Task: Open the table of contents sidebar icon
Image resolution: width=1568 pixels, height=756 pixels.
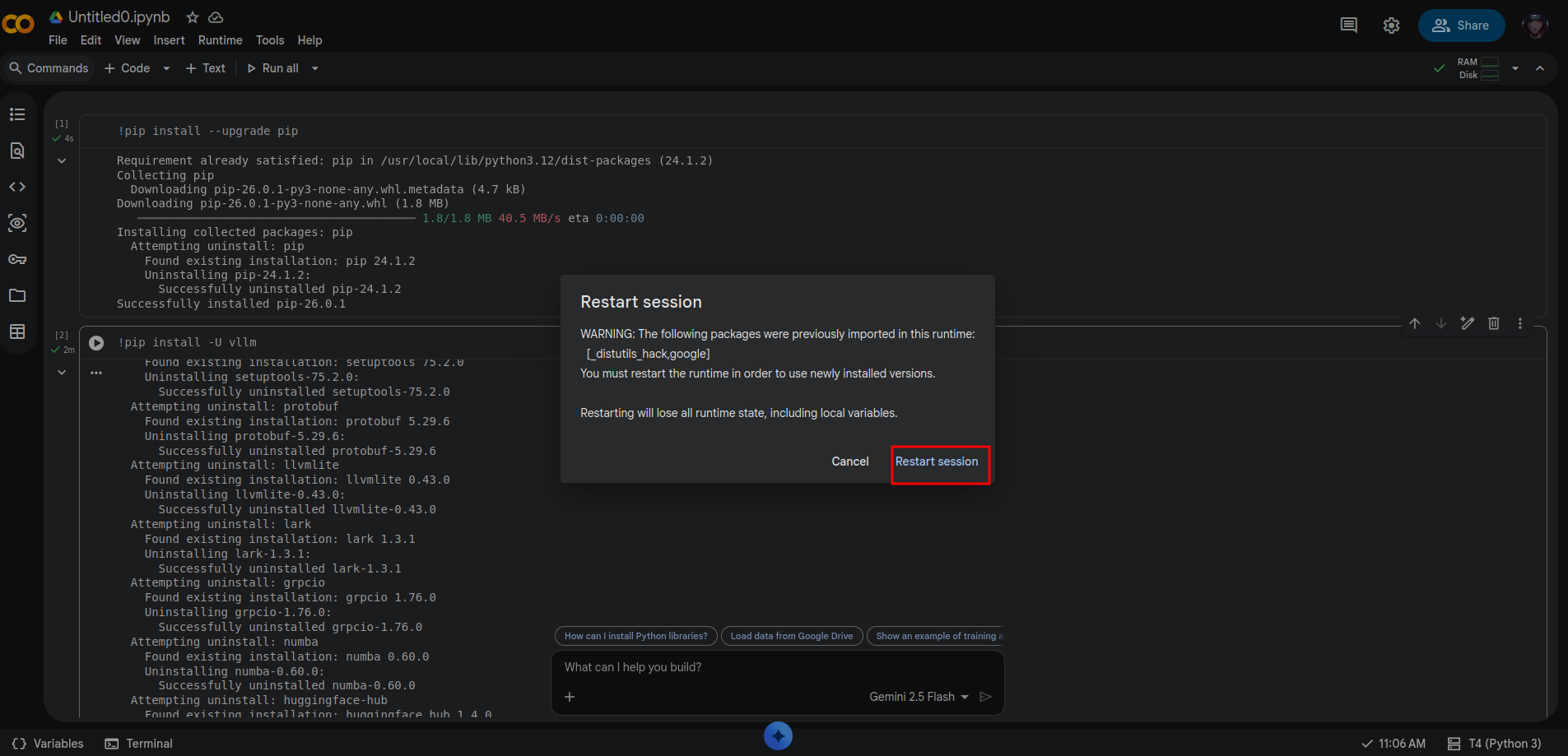Action: pyautogui.click(x=17, y=114)
